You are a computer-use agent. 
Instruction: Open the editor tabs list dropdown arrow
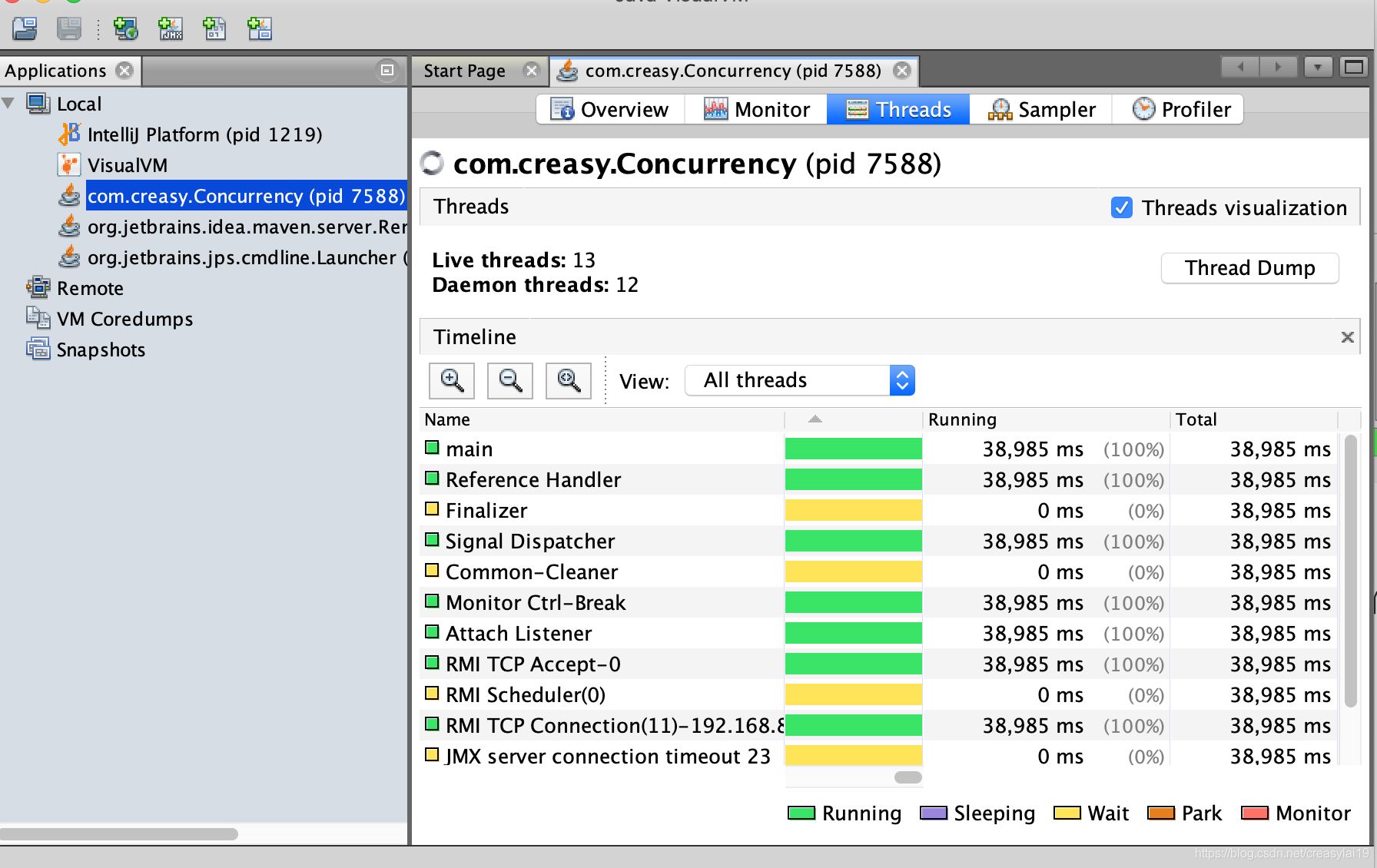click(x=1317, y=68)
